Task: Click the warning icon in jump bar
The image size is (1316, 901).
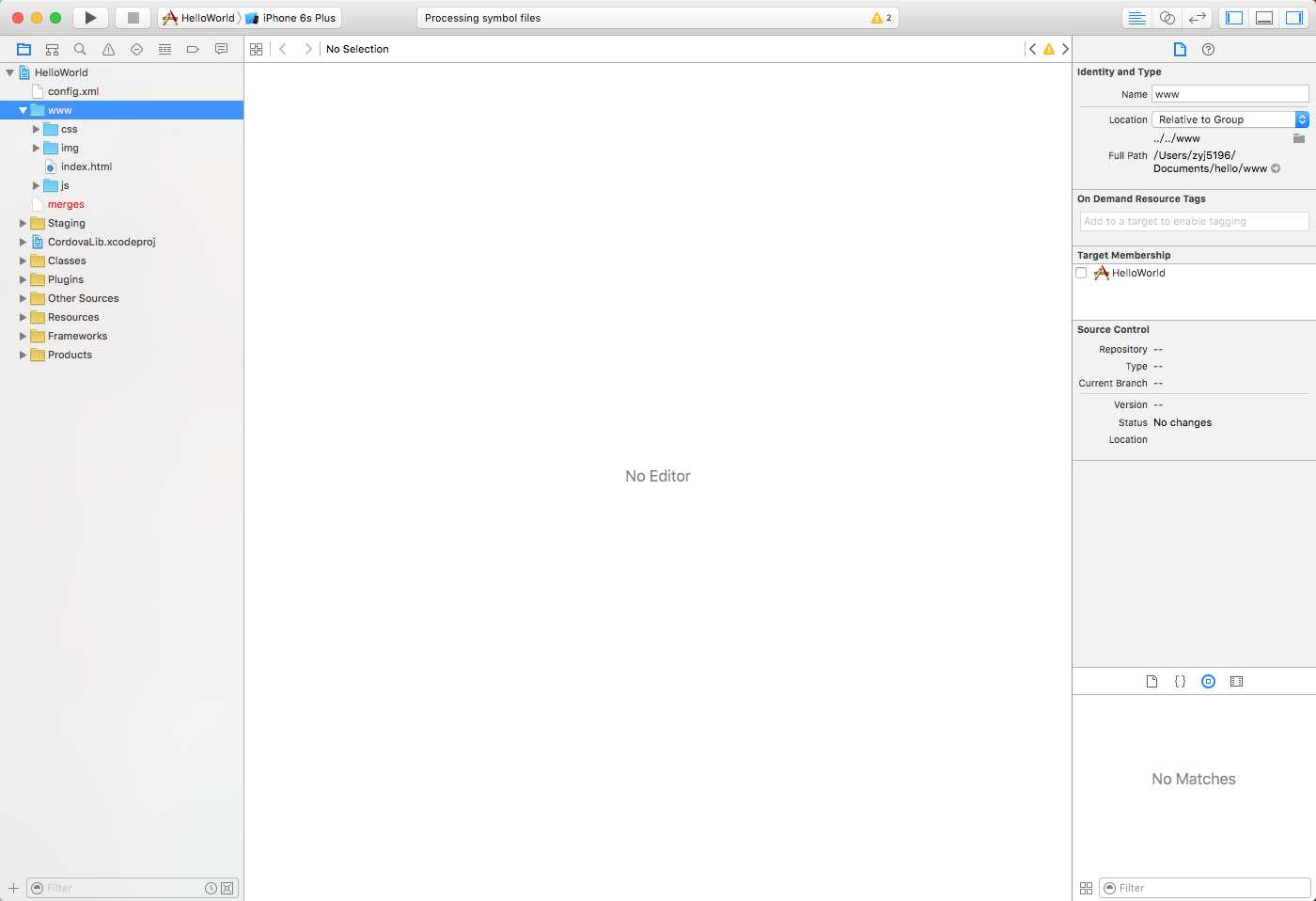Action: tap(1049, 49)
